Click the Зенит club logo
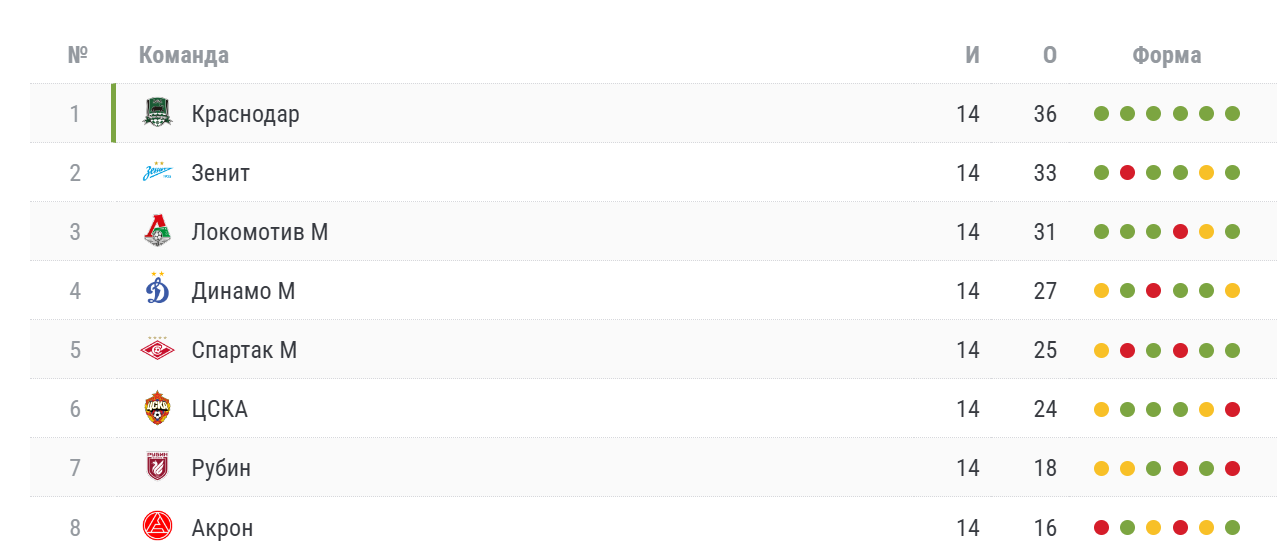 pyautogui.click(x=157, y=172)
